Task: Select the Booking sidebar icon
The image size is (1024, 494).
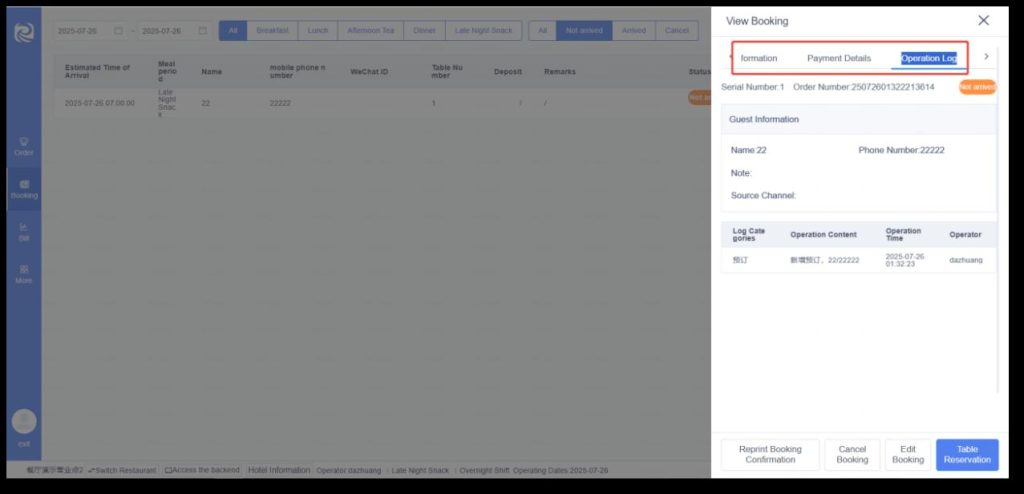Action: coord(23,189)
